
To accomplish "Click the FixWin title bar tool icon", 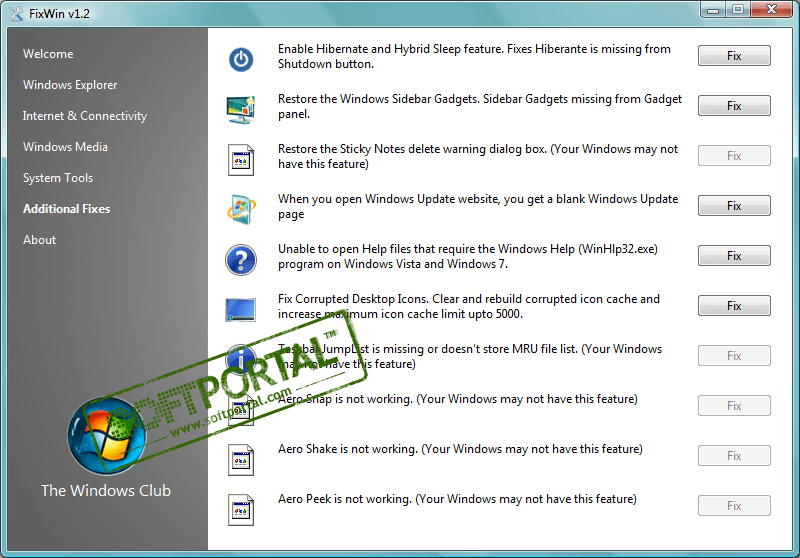I will tap(16, 14).
